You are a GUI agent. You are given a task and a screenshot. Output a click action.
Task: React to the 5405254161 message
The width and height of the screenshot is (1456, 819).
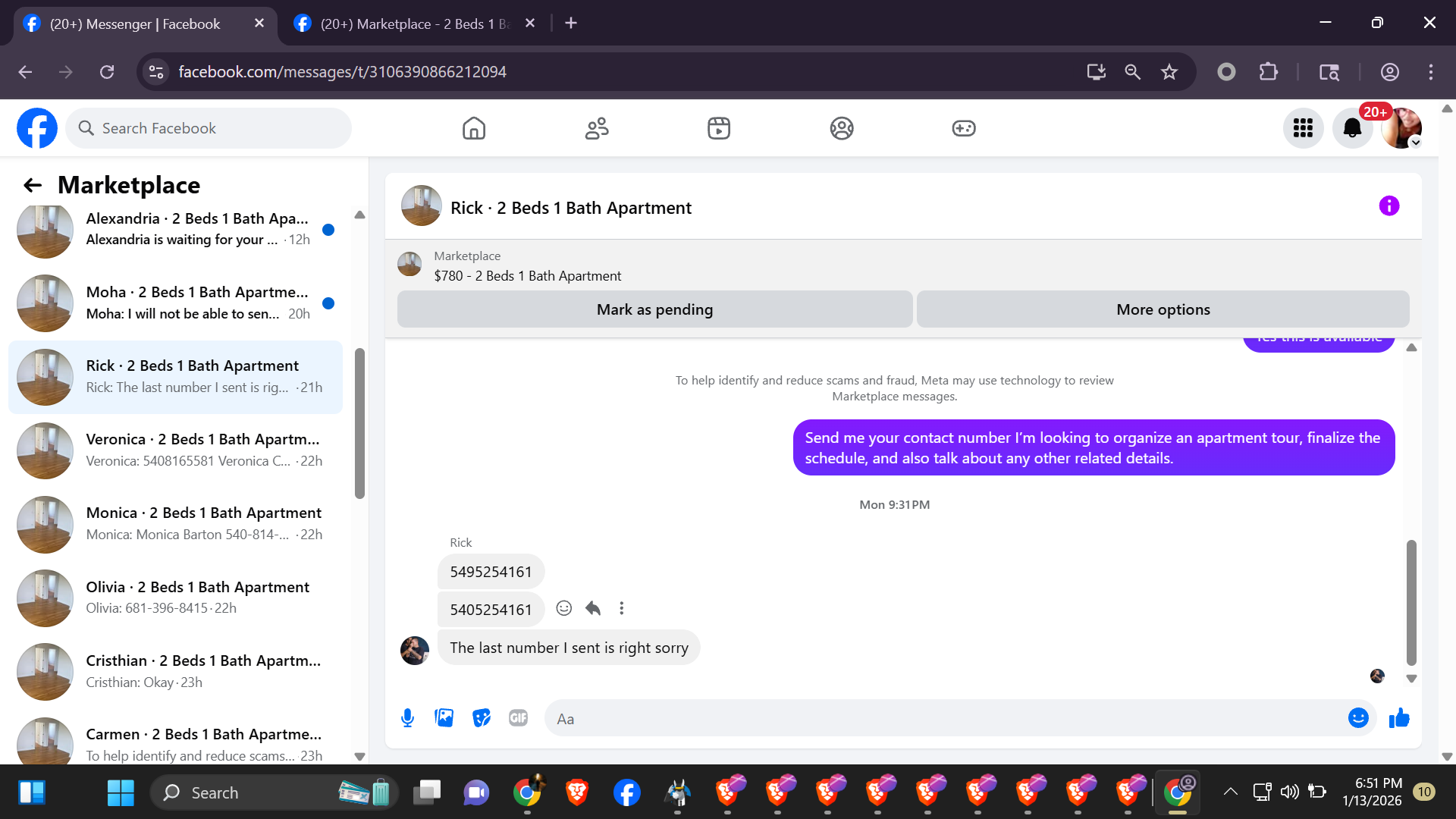563,608
